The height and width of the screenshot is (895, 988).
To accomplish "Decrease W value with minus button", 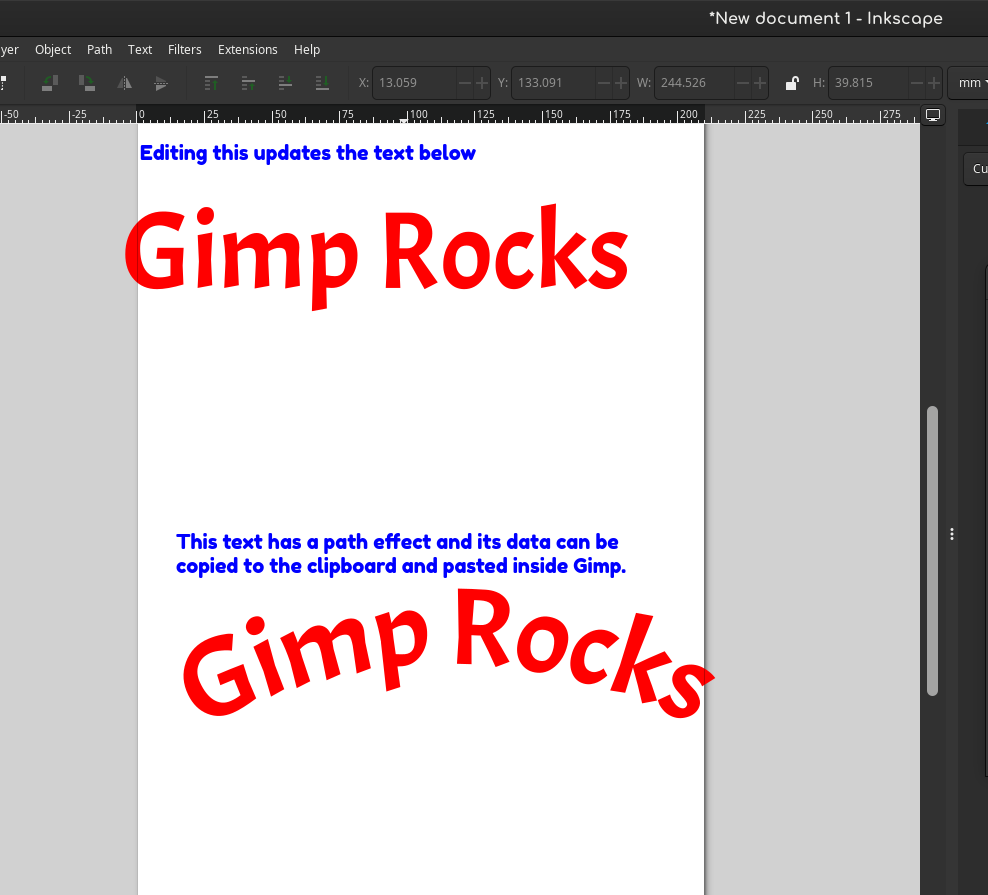I will pyautogui.click(x=743, y=83).
